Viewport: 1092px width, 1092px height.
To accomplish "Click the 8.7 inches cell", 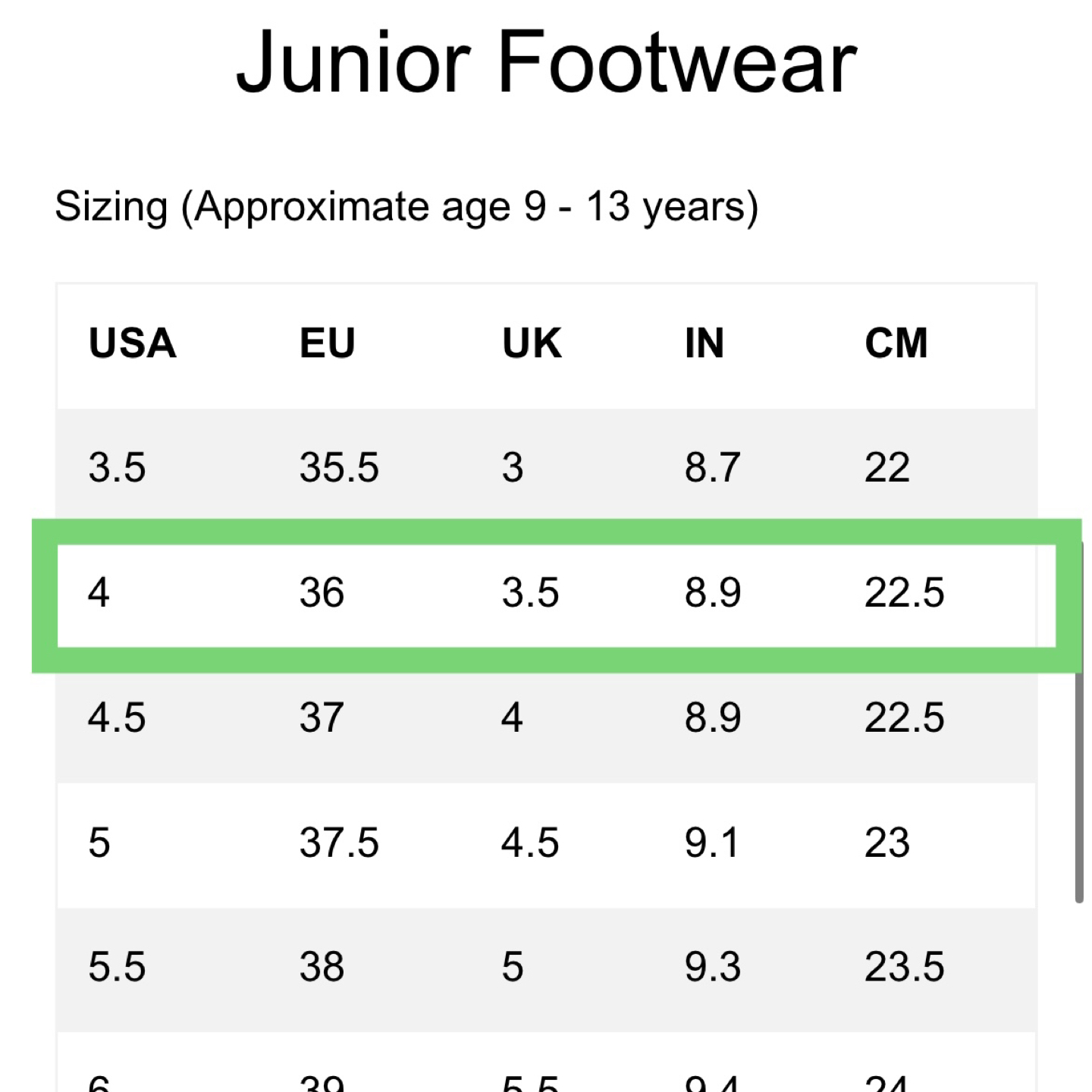I will [712, 467].
